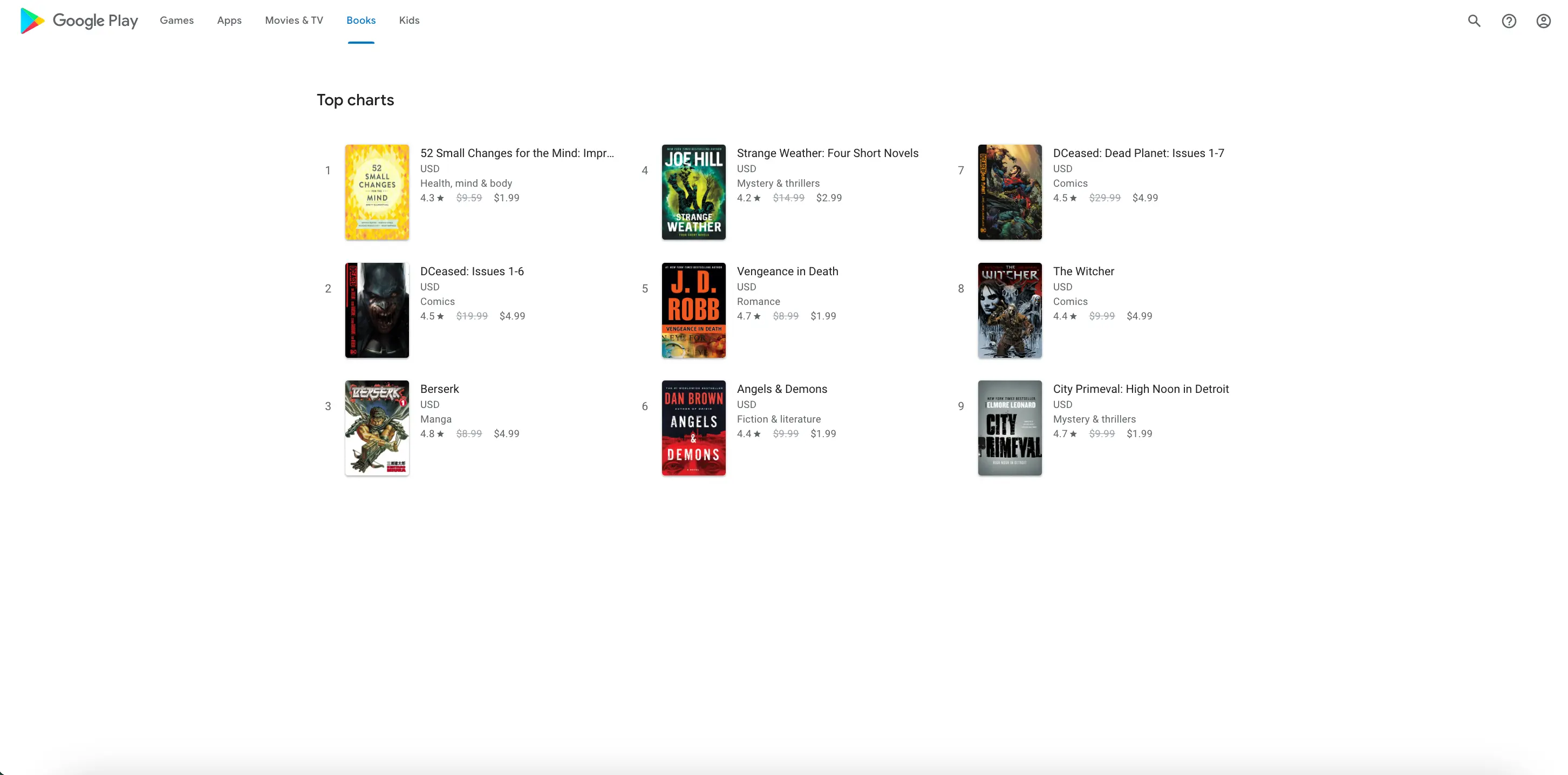Viewport: 1568px width, 775px height.
Task: Click the $2.99 price of Strange Weather
Action: (828, 198)
